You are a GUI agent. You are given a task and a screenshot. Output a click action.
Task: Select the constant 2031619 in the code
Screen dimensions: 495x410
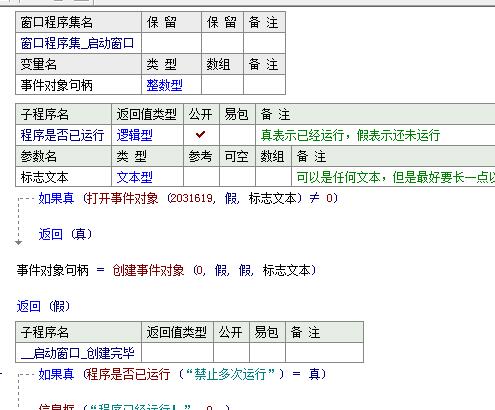pyautogui.click(x=191, y=198)
